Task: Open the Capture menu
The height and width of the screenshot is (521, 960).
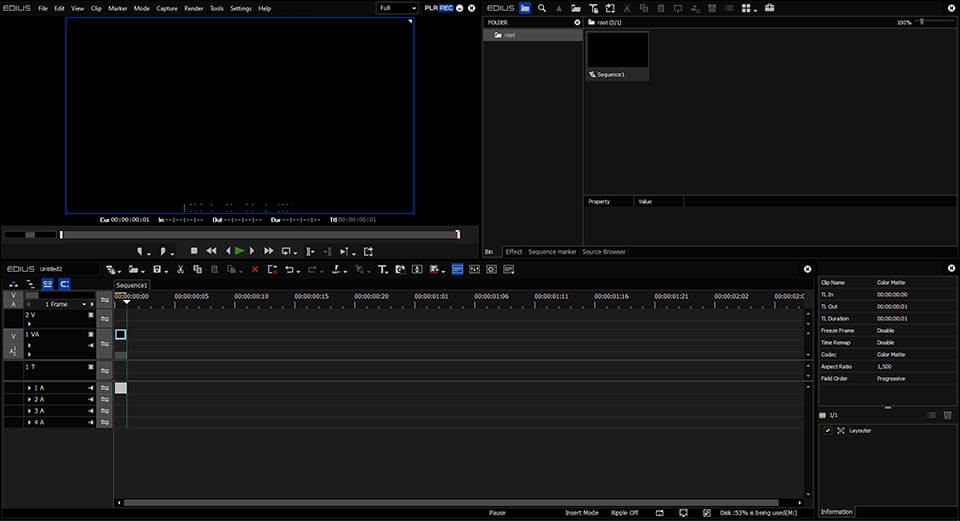Action: pyautogui.click(x=166, y=8)
